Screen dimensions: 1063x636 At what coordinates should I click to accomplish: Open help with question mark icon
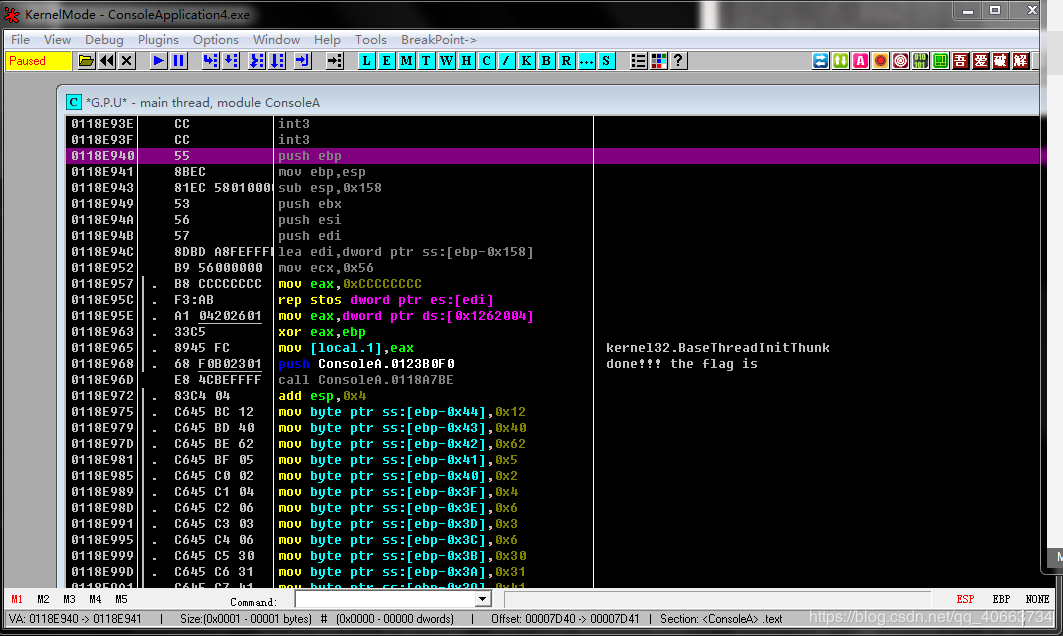678,61
